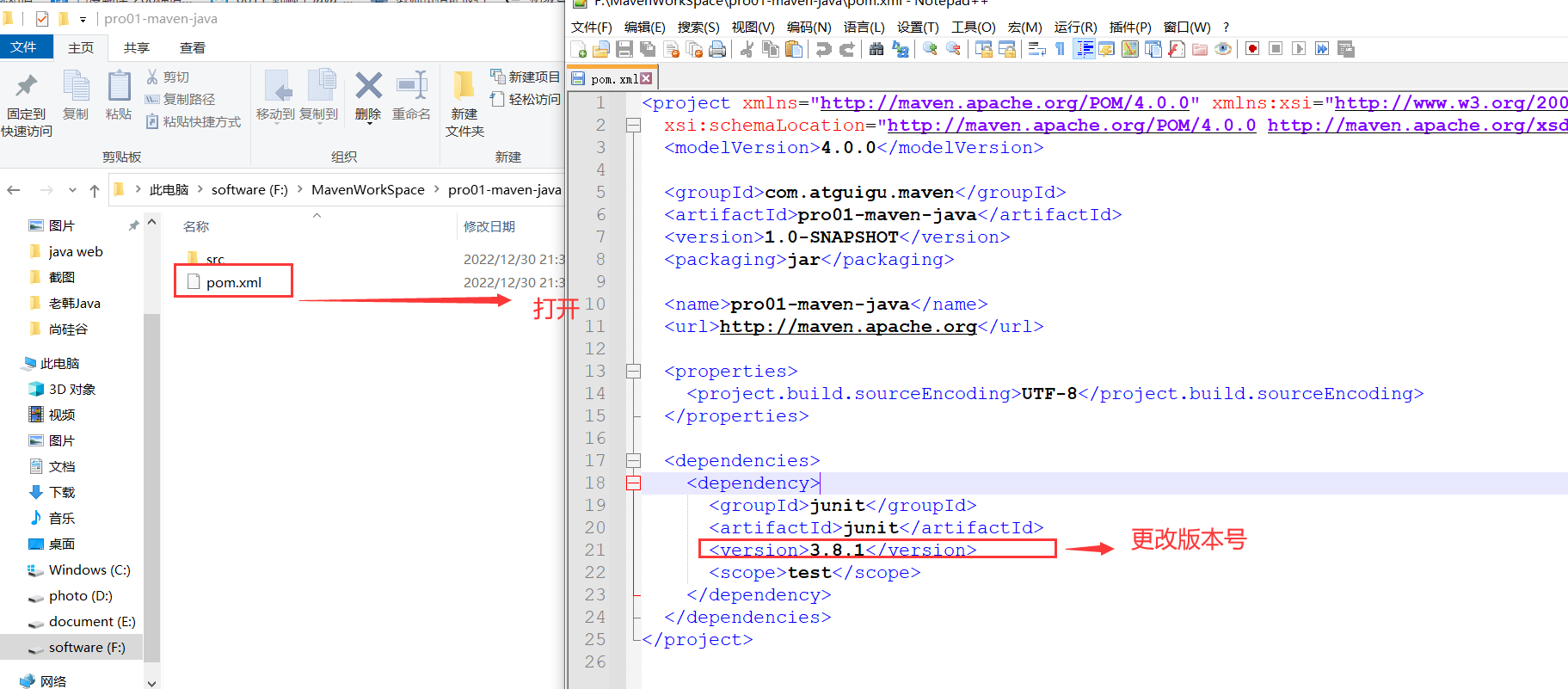Open the 搜索(S) menu
This screenshot has height=689, width=1568.
pos(698,28)
